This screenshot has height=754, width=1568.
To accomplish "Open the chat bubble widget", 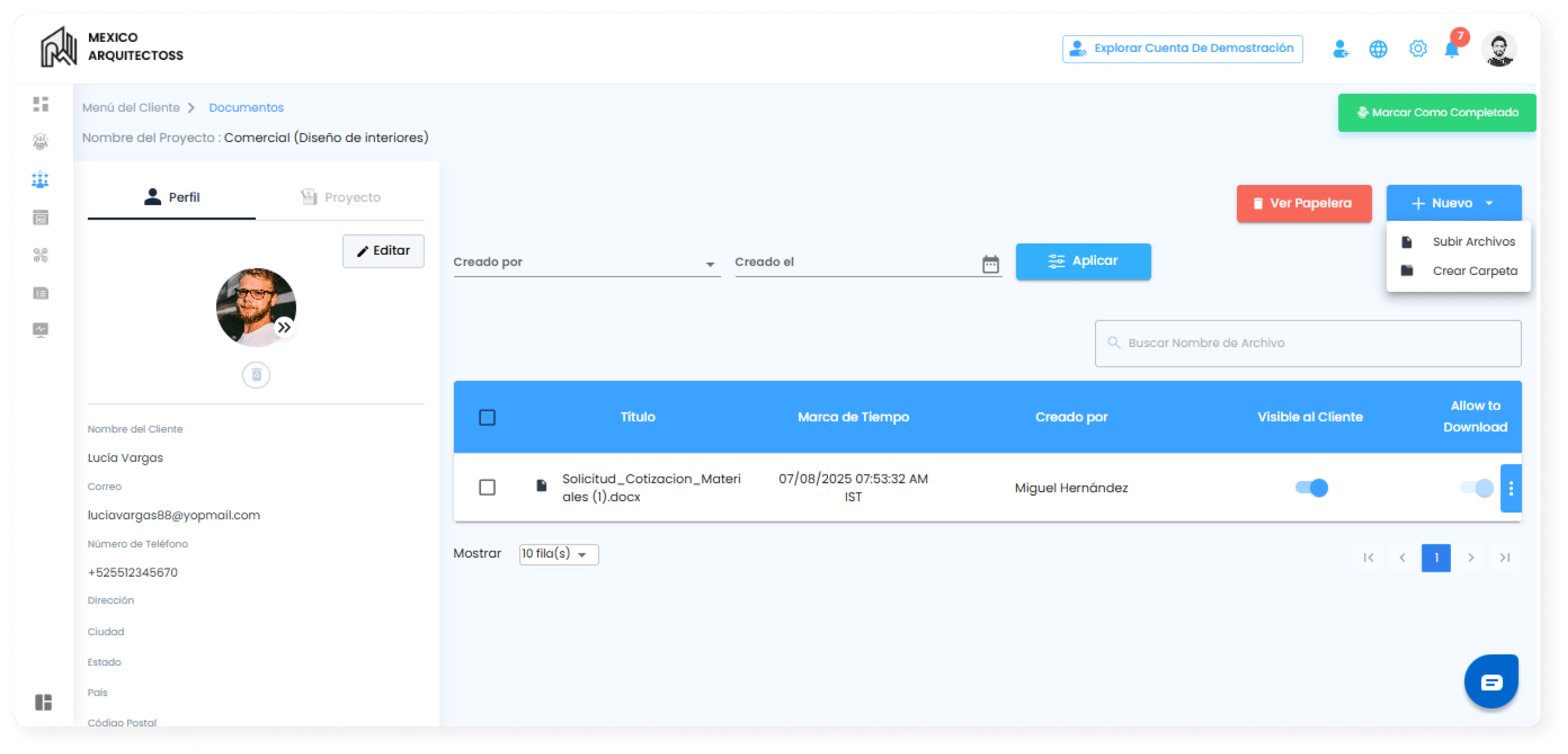I will pos(1491,682).
